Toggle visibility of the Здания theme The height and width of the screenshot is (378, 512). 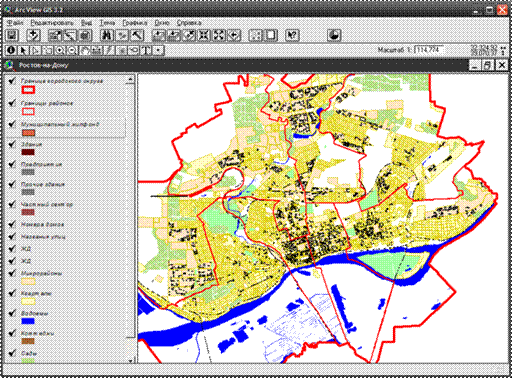(x=12, y=144)
